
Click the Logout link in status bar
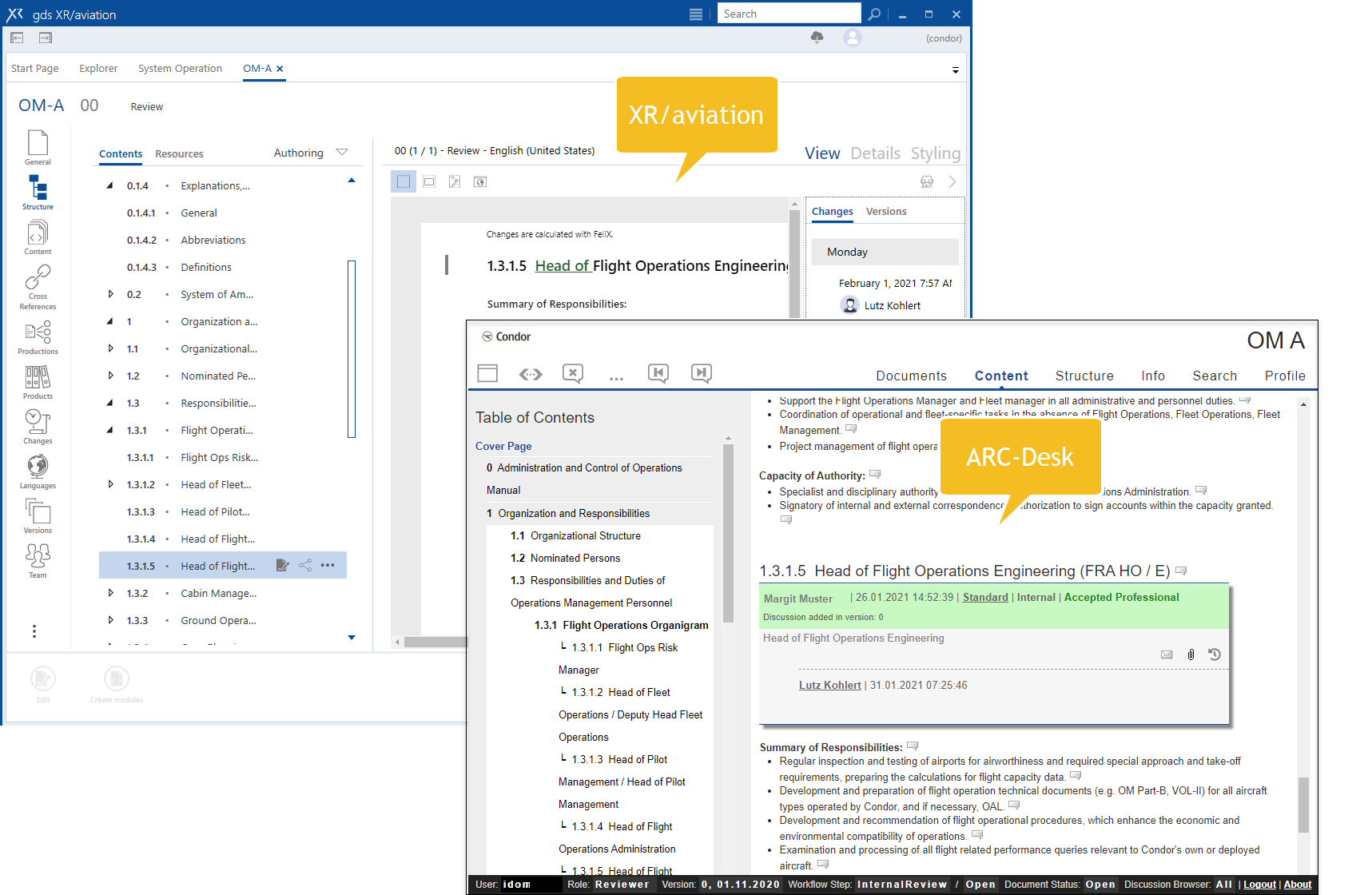click(1259, 885)
